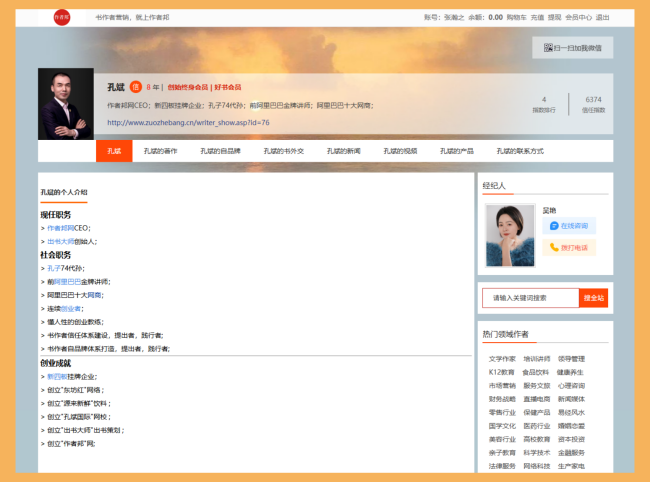
Task: Click the 作者邦 red logo icon
Action: 64,17
